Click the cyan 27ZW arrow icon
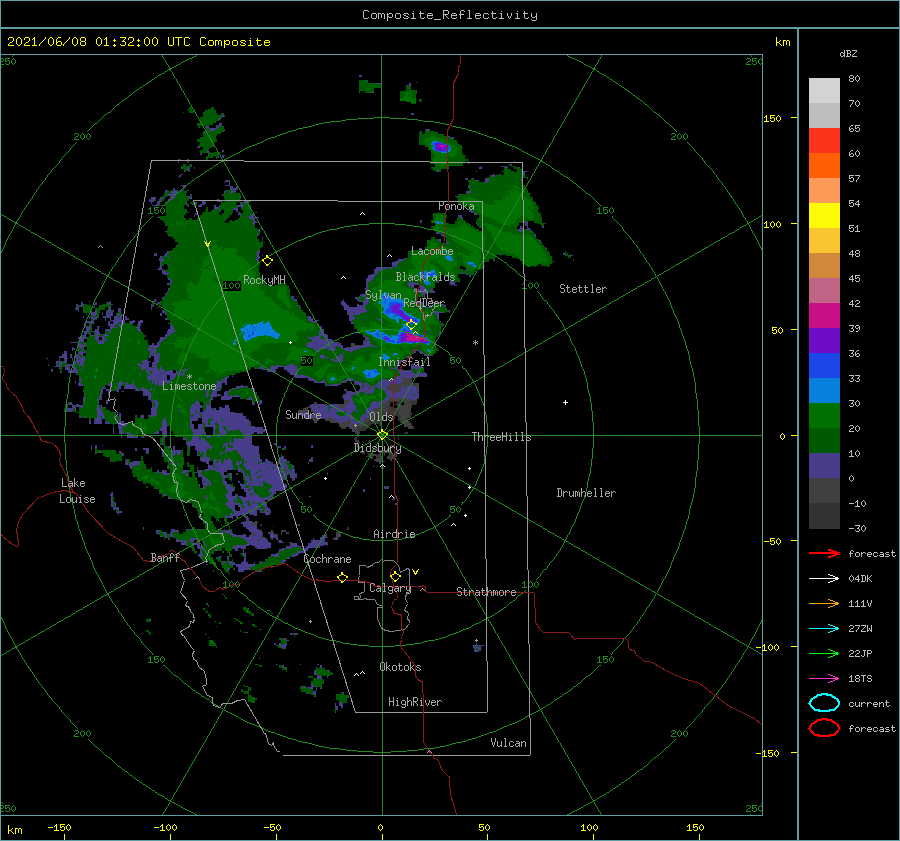 [824, 629]
